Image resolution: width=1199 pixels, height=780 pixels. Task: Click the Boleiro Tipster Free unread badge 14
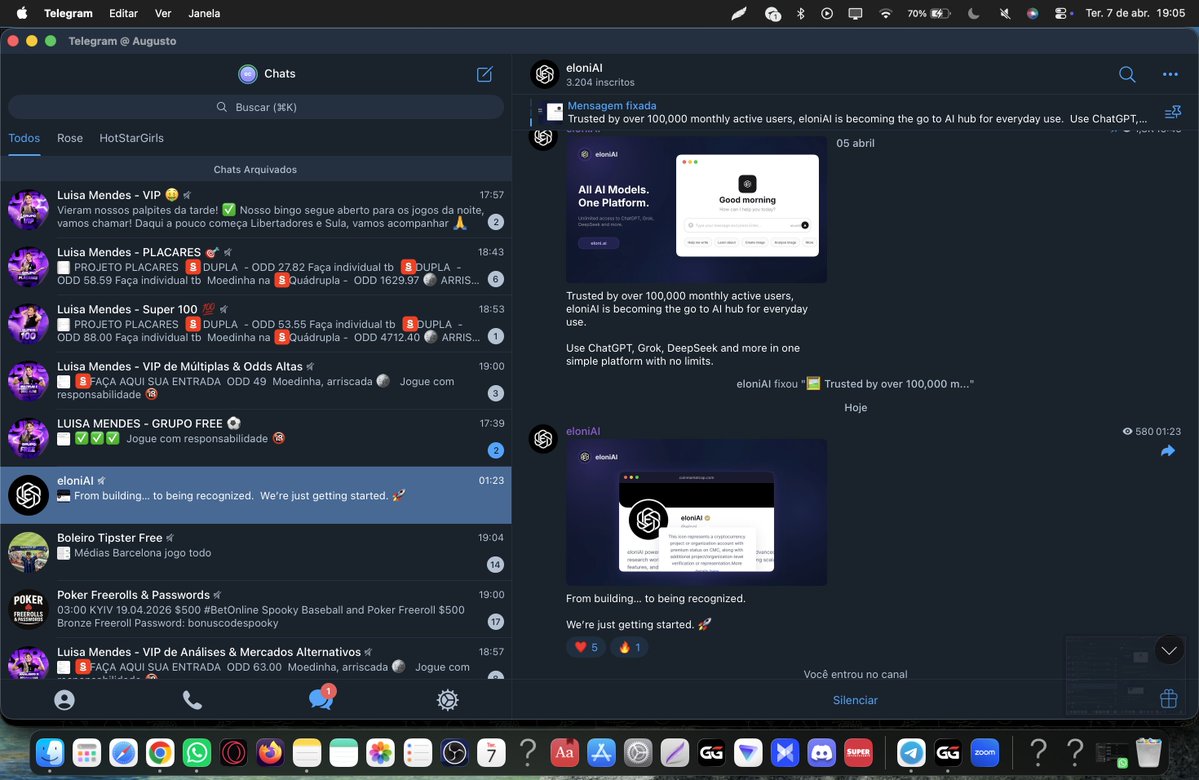[x=495, y=565]
